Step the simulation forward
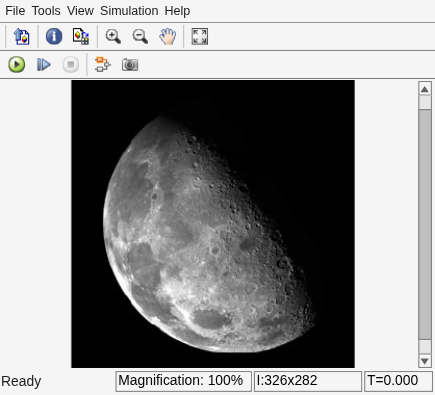The image size is (435, 395). point(44,64)
